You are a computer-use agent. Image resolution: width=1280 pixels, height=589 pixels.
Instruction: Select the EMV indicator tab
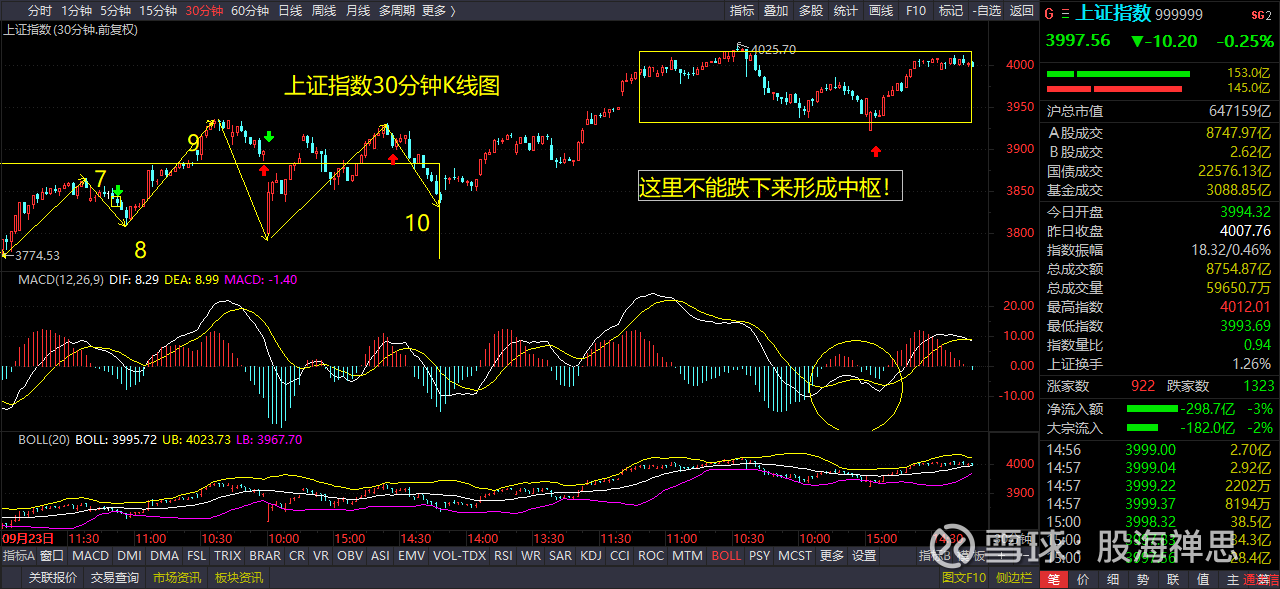point(411,556)
